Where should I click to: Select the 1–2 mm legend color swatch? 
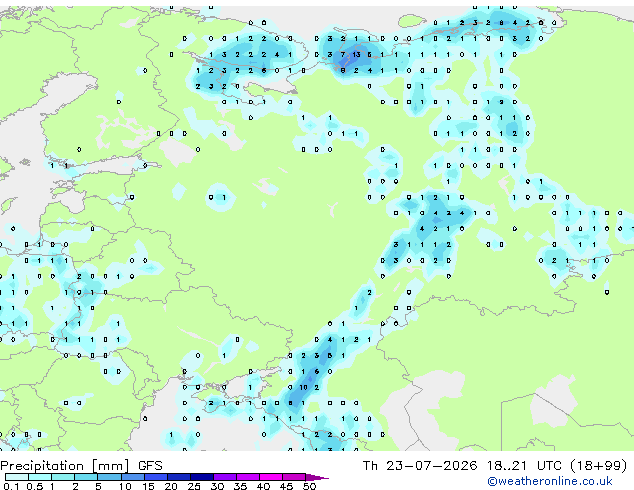pos(63,477)
